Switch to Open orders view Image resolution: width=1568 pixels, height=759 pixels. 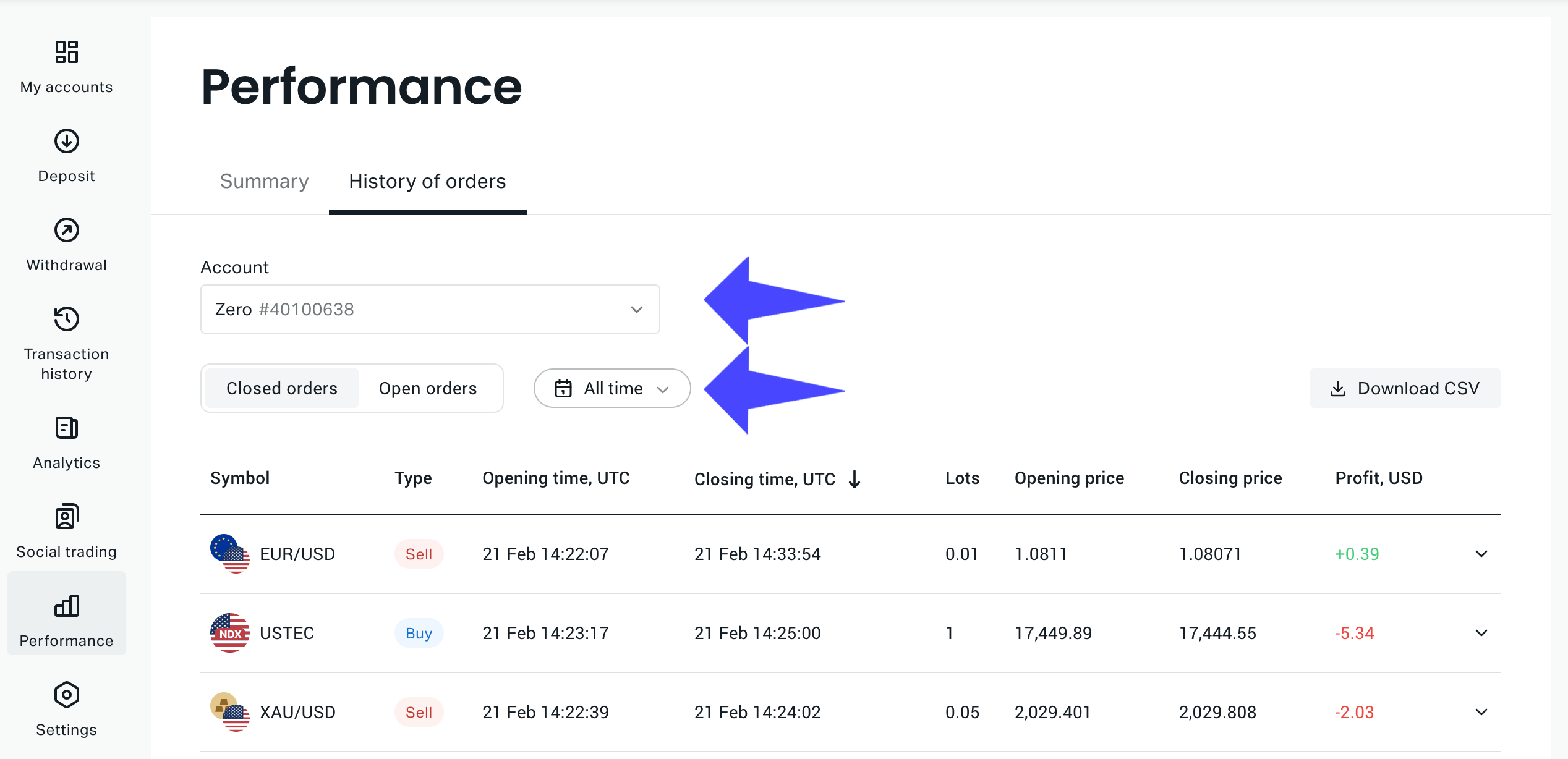[x=428, y=388]
